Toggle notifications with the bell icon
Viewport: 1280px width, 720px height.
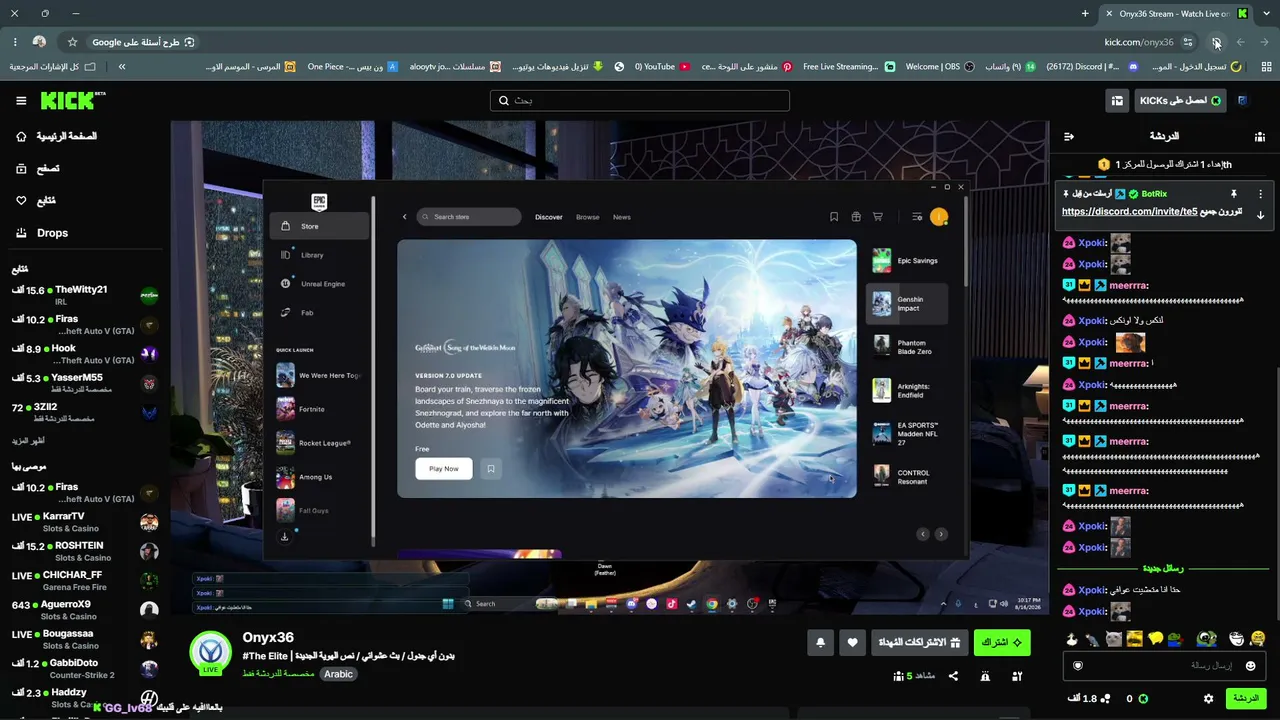tap(821, 642)
